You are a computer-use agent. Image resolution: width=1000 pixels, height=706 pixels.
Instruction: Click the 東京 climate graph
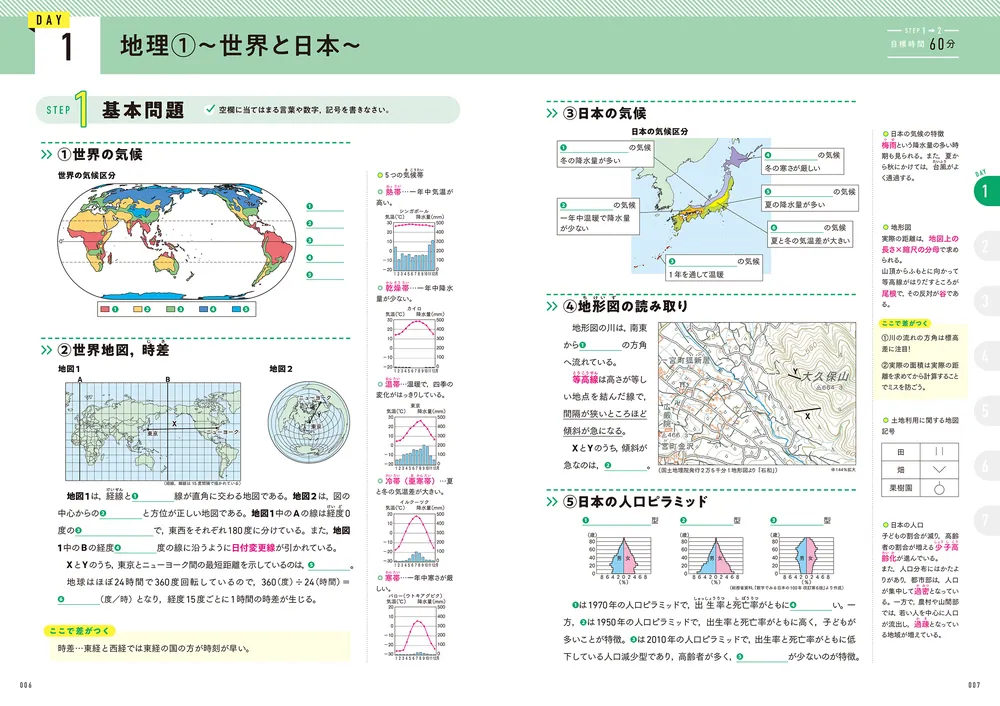pos(415,437)
